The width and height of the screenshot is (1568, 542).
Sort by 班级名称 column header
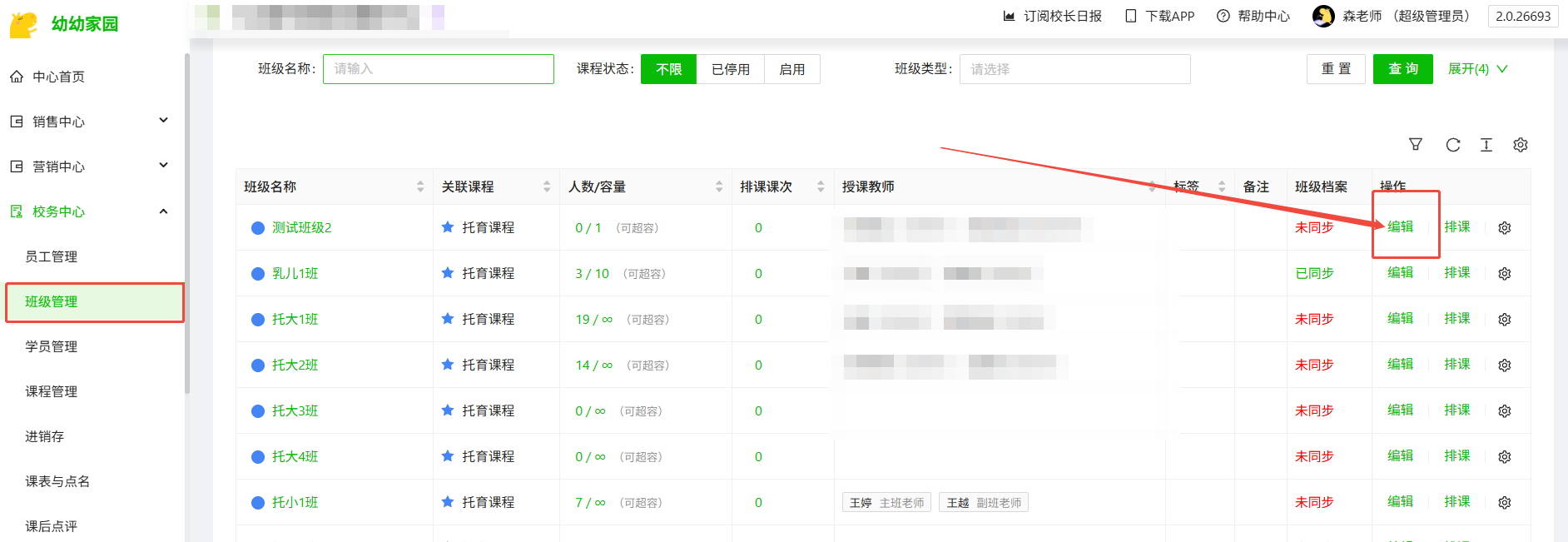point(419,187)
